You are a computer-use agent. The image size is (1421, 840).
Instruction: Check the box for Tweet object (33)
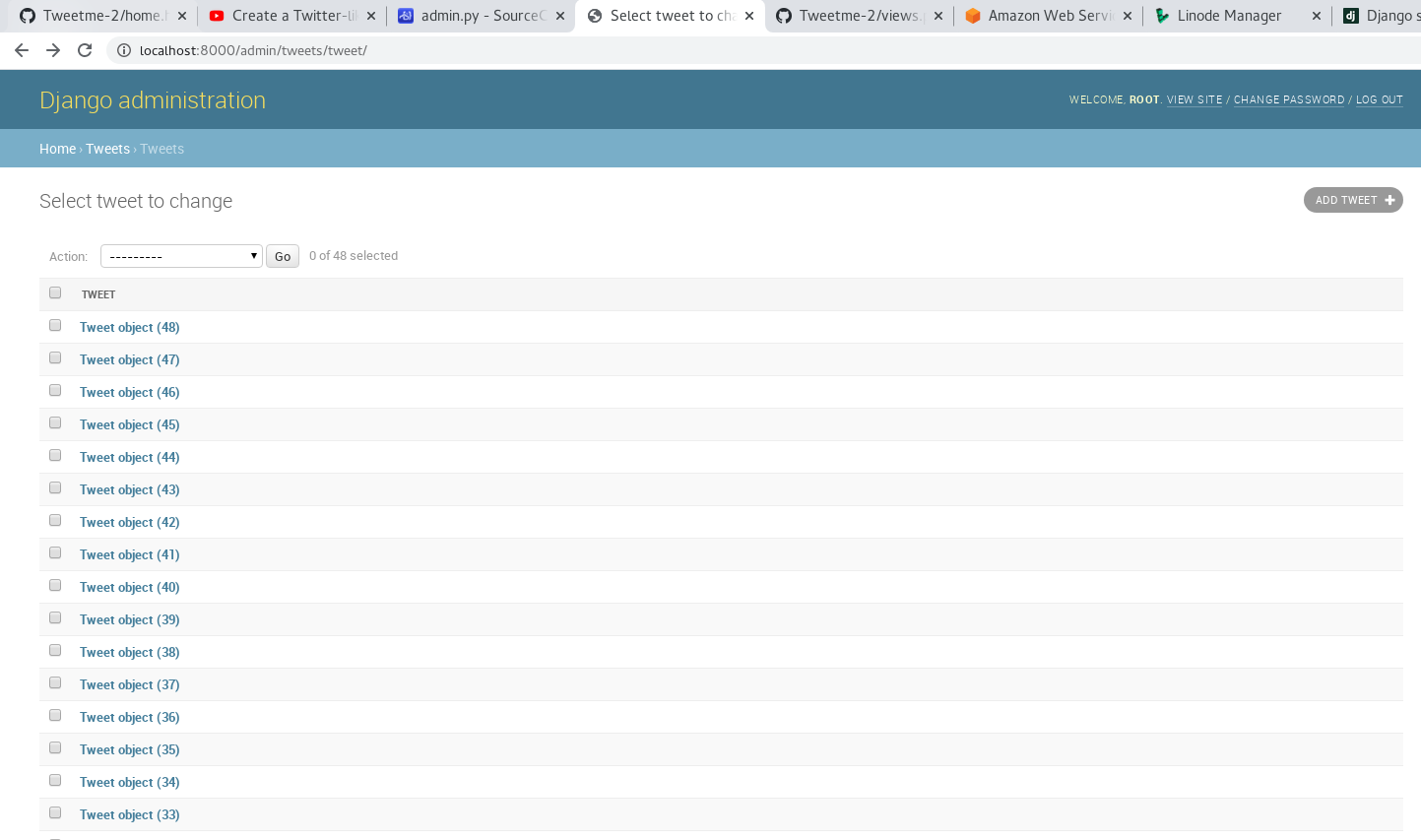(x=55, y=812)
